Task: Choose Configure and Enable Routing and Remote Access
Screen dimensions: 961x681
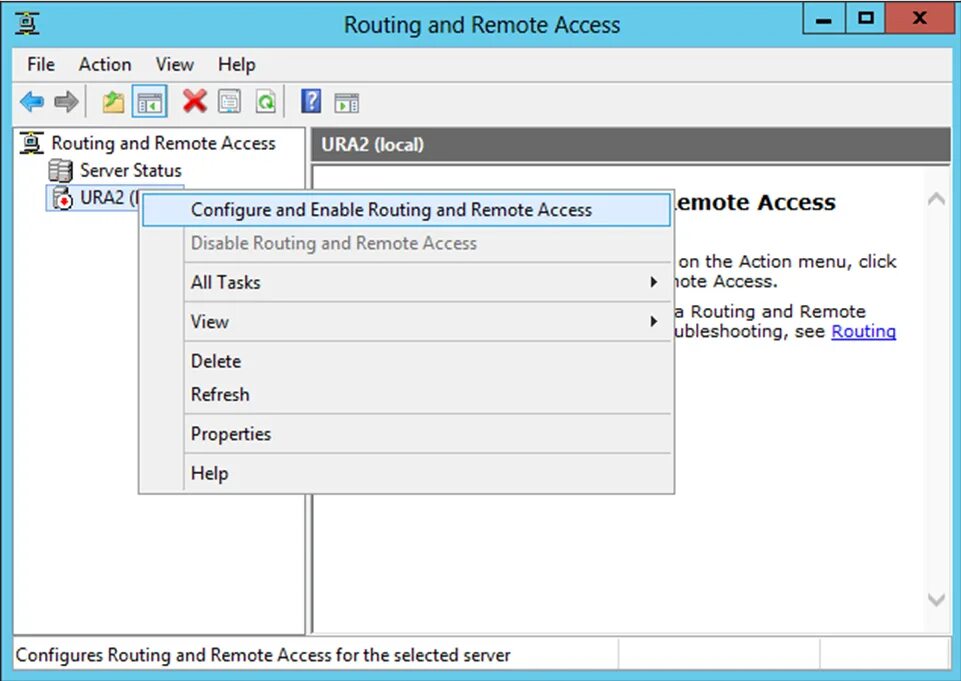Action: (x=406, y=210)
